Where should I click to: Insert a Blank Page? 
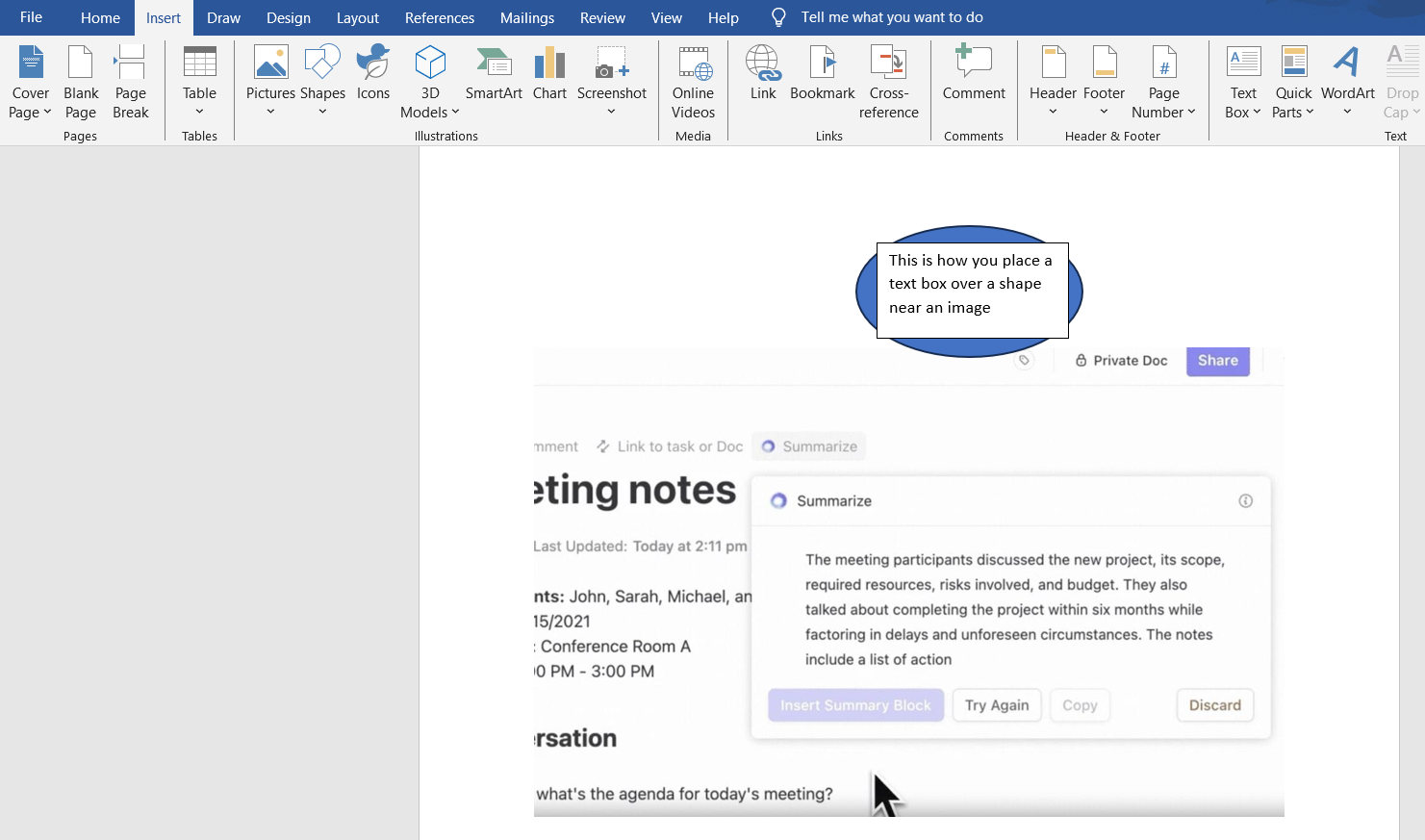click(x=81, y=83)
